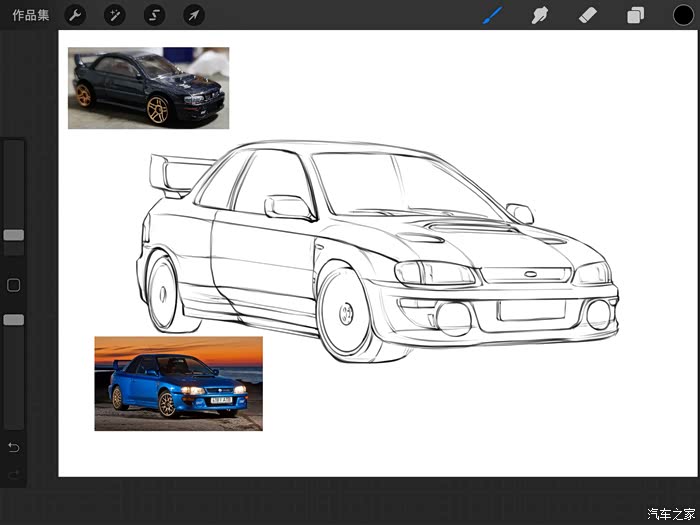Image resolution: width=700 pixels, height=525 pixels.
Task: Select the Smudge tool
Action: [x=540, y=16]
